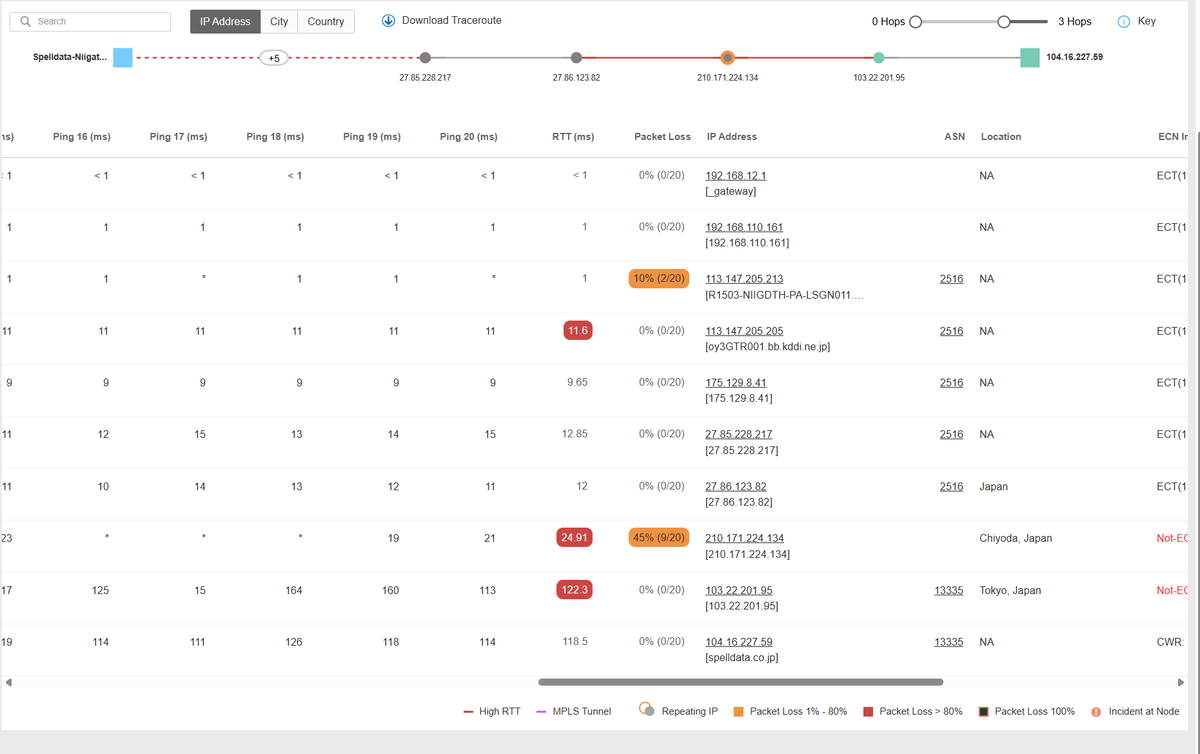Click the Packet Loss column header

(x=662, y=137)
